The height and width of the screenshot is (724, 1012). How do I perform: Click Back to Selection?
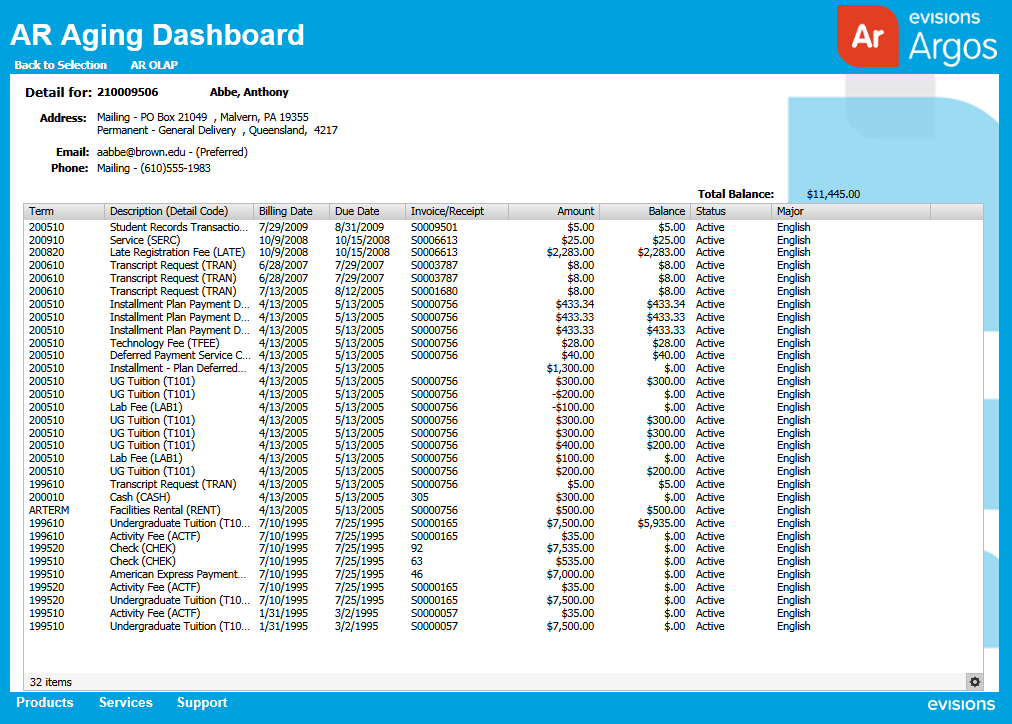coord(60,65)
